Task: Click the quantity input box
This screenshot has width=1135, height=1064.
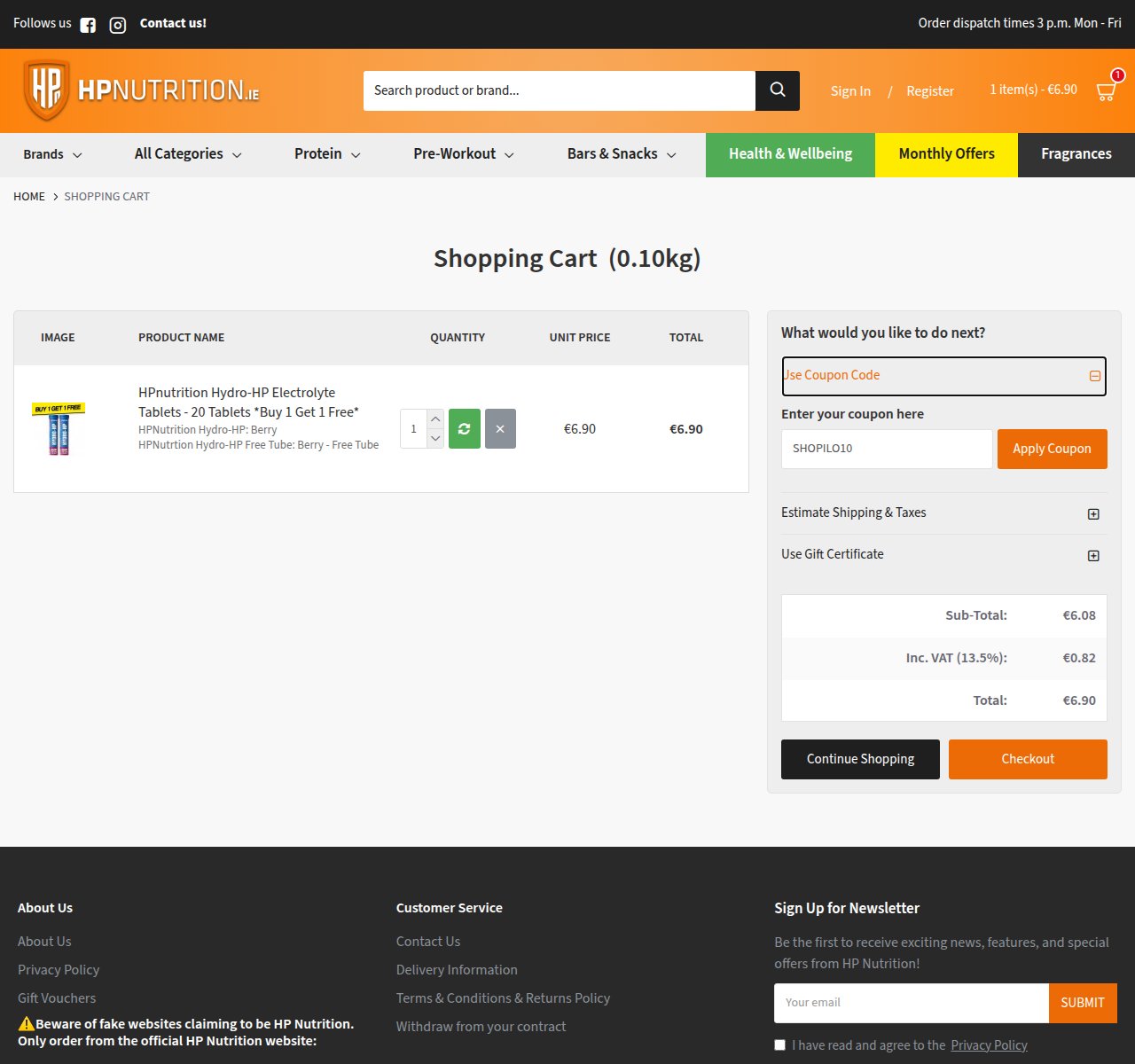Action: pos(414,429)
